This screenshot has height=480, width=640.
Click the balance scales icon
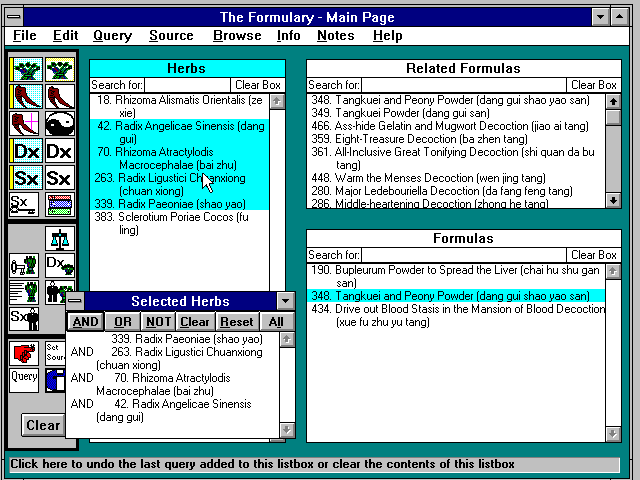coord(59,238)
